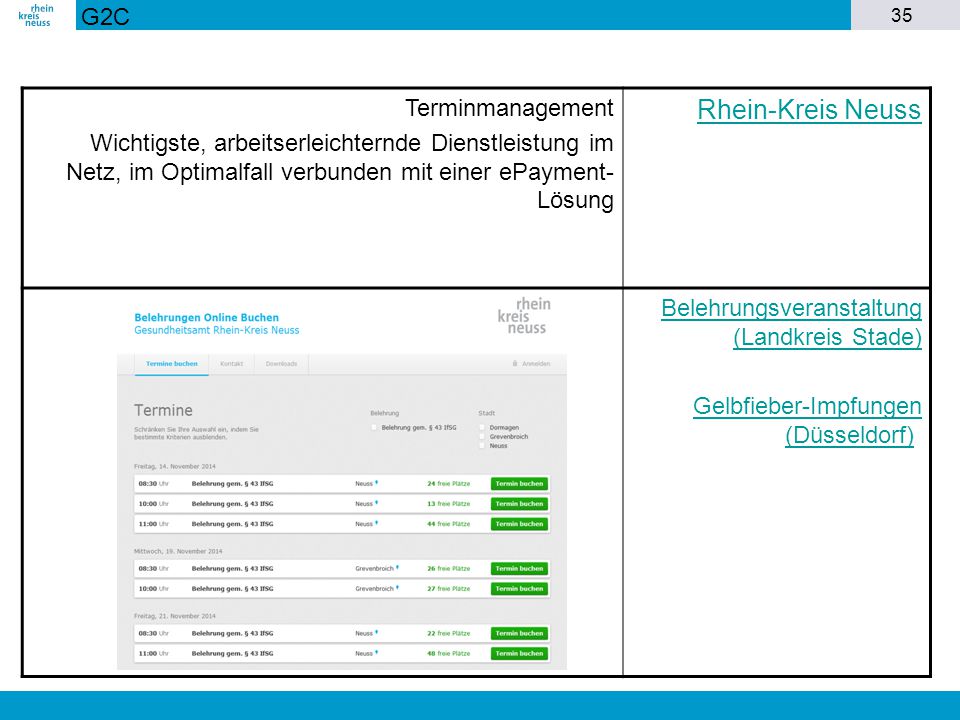Click the Gesundheitsamt Rhein-Kreis Neuss subtitle
Viewport: 960px width, 720px height.
coord(217,330)
